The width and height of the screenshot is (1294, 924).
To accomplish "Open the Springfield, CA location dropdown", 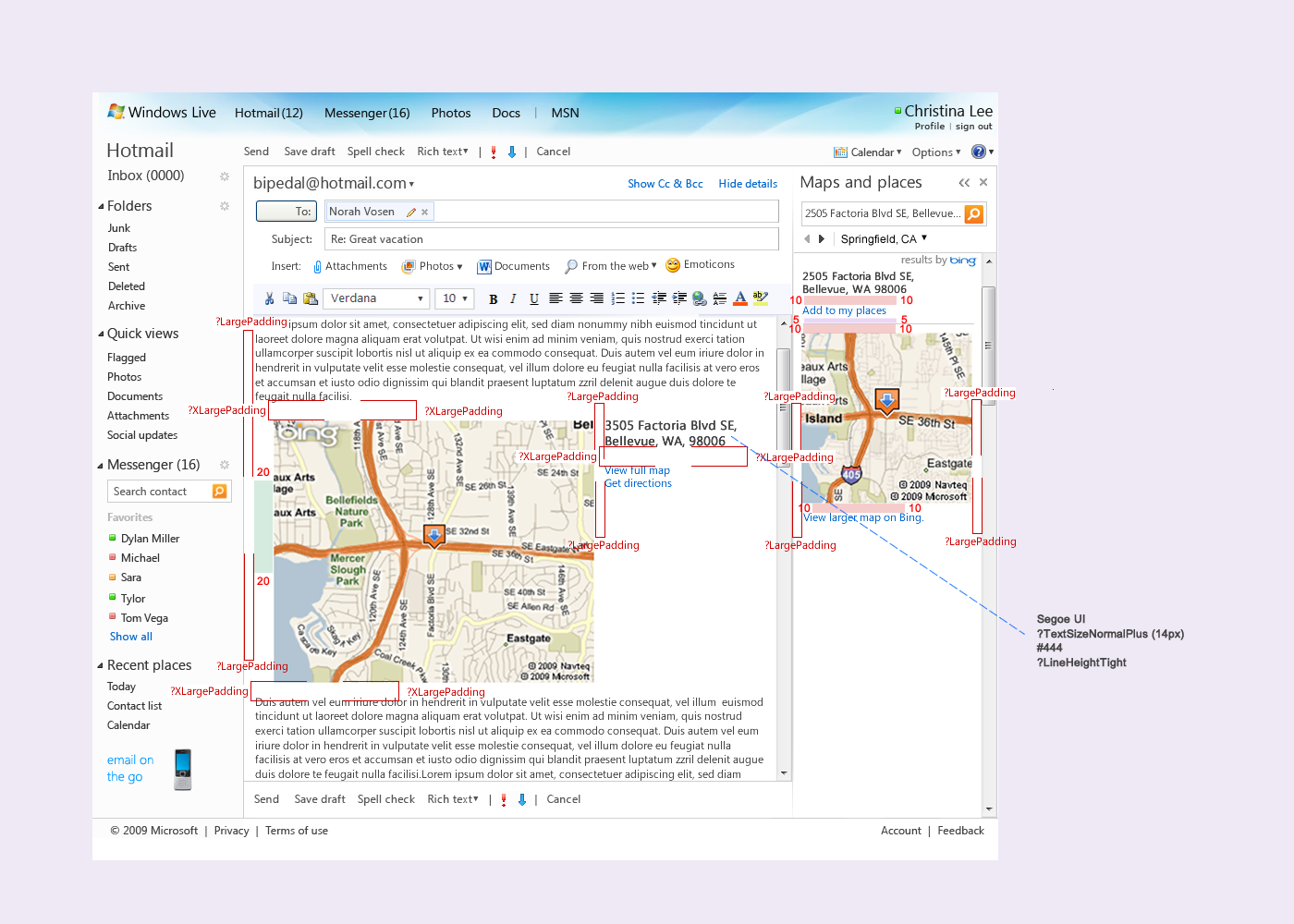I will [x=884, y=238].
